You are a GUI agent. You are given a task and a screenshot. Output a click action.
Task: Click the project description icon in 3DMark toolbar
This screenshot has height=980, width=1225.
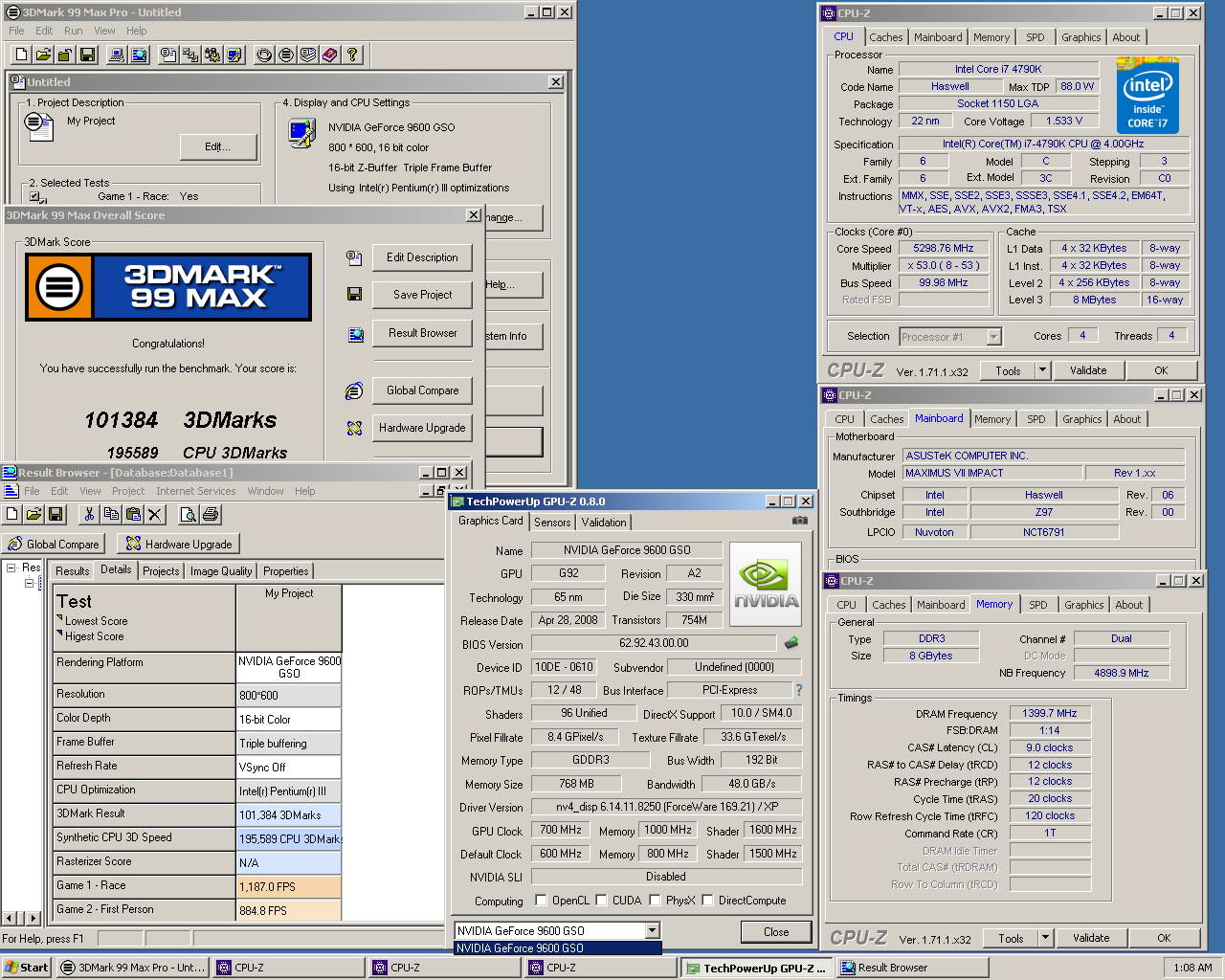click(168, 55)
